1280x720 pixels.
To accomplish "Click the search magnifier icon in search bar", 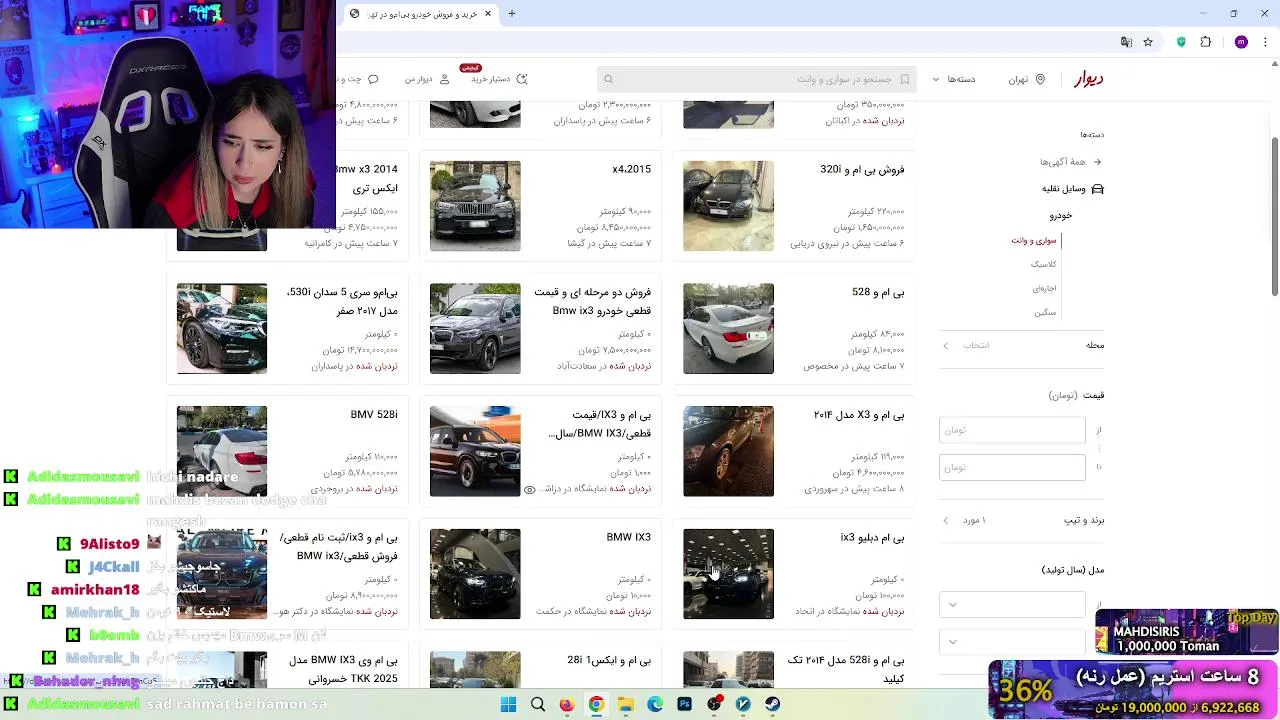I will (608, 79).
